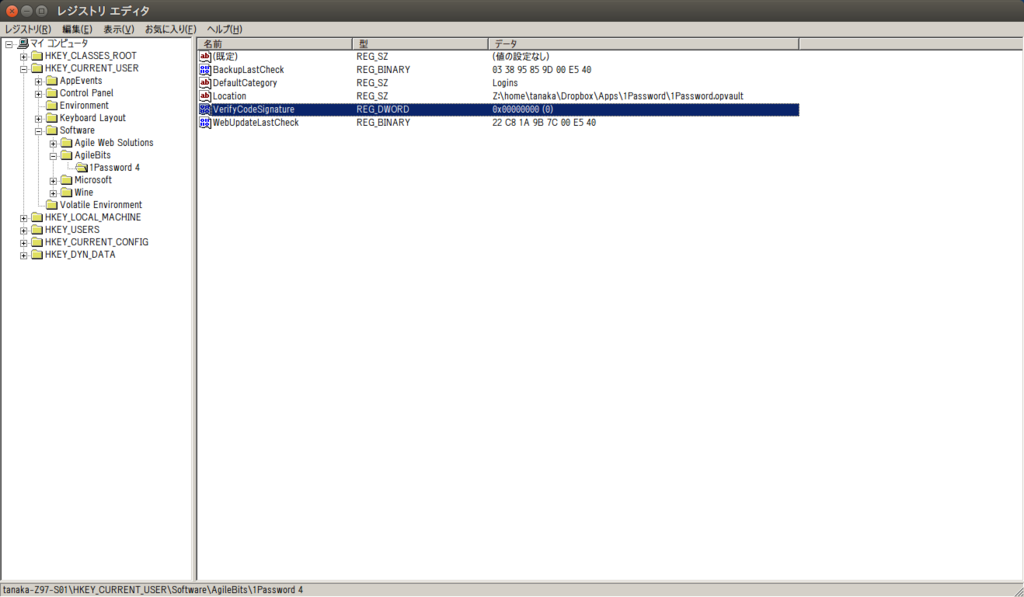Expand the Microsoft key
Image resolution: width=1024 pixels, height=597 pixels.
[x=54, y=181]
